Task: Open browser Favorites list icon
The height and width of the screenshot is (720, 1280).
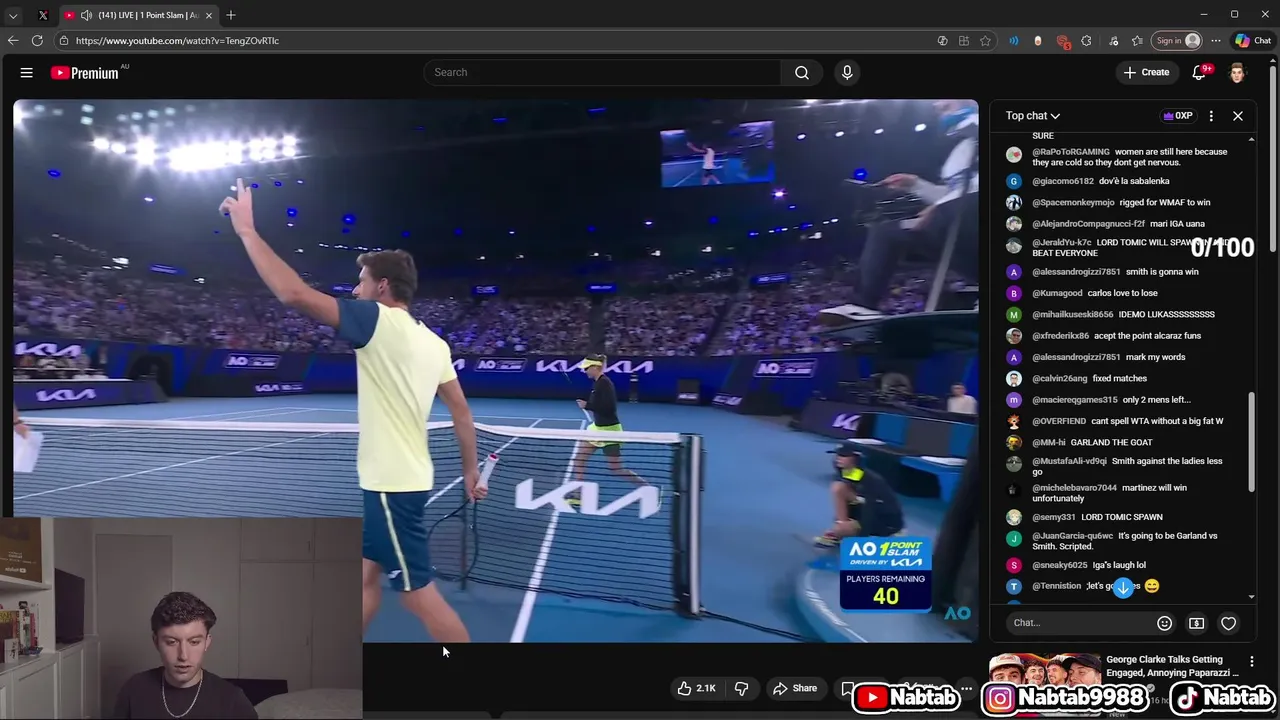Action: [x=1137, y=41]
